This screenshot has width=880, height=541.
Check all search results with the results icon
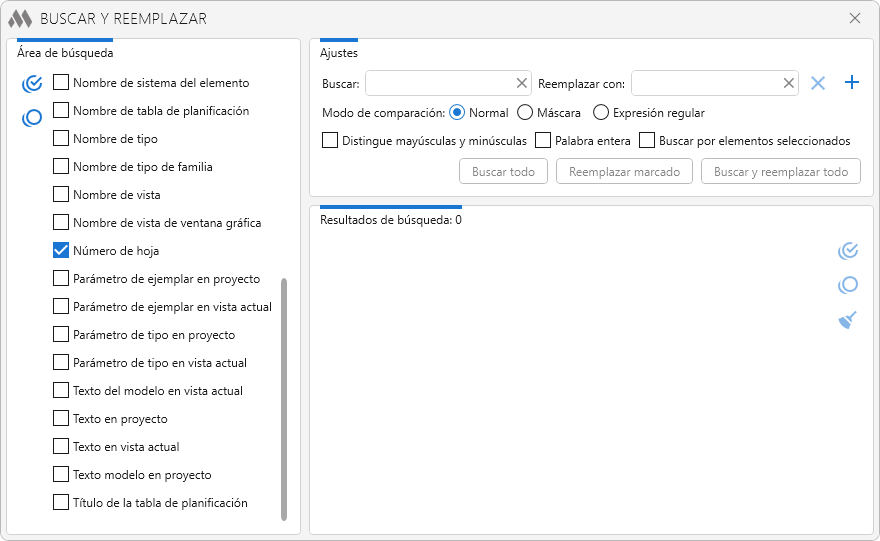coord(848,251)
